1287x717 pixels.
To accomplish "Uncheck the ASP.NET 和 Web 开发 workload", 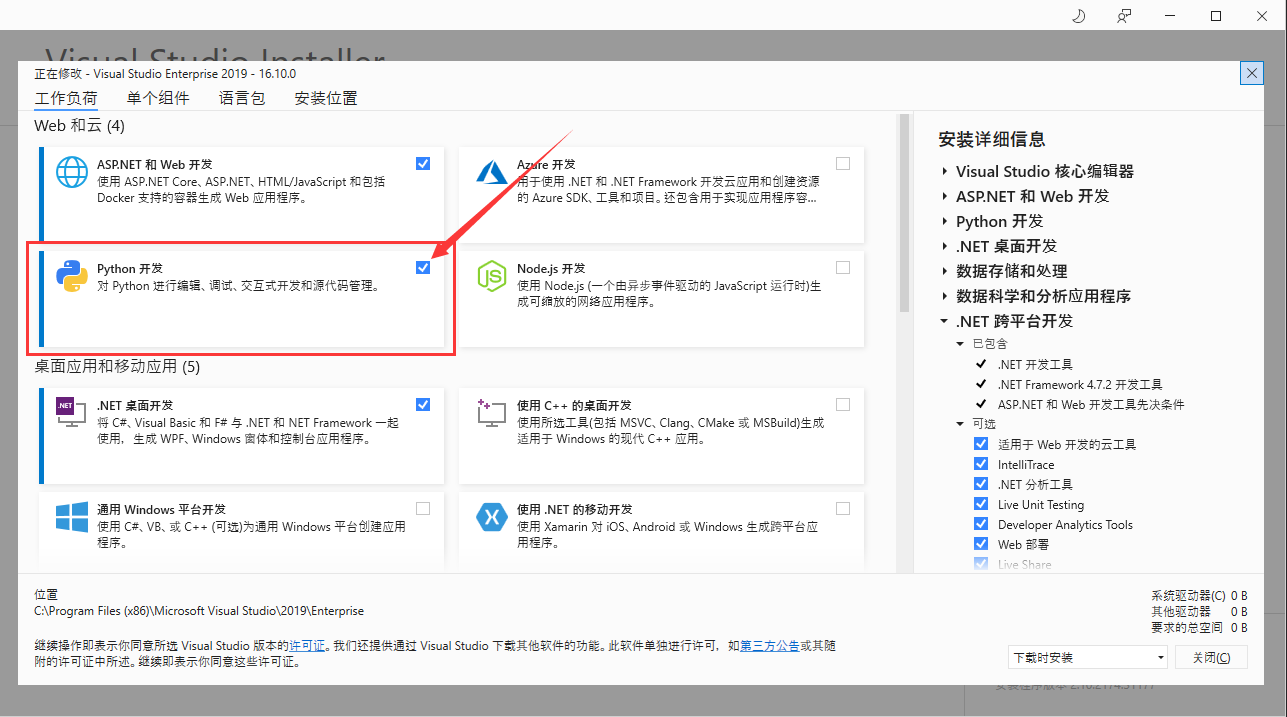I will pos(423,163).
